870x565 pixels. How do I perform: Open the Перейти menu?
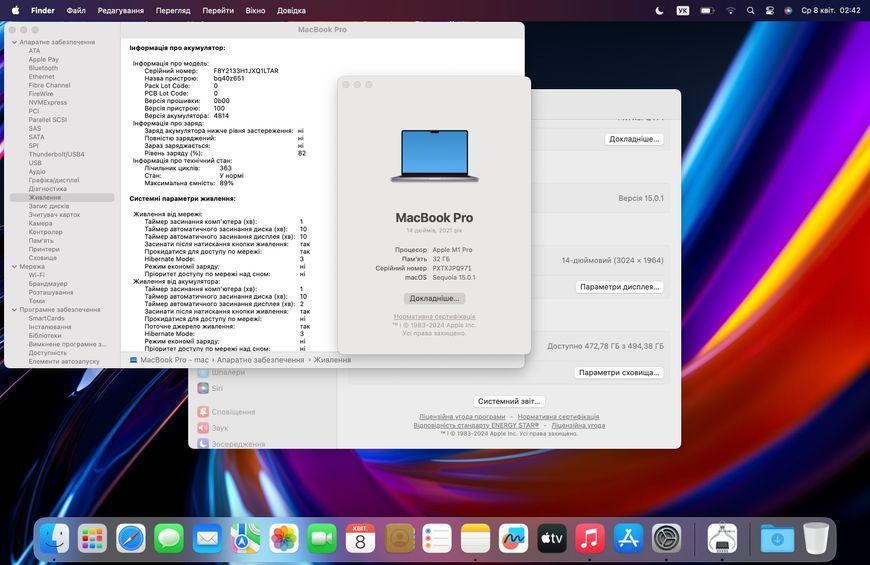point(218,10)
